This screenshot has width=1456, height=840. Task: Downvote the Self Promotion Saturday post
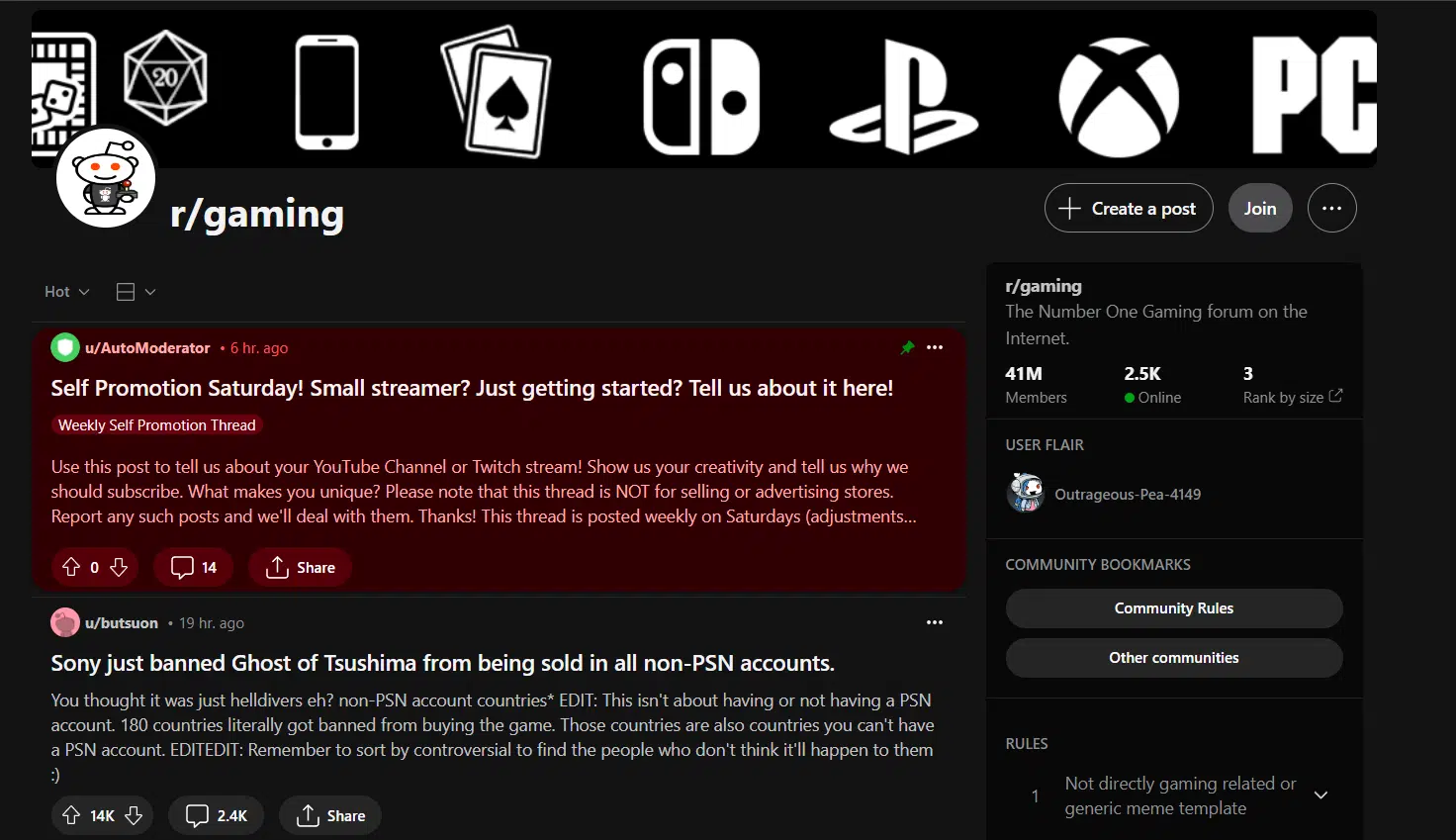119,567
